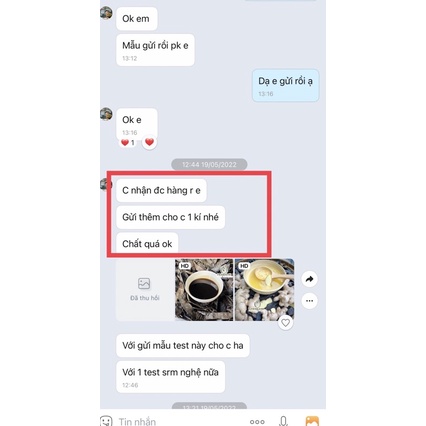This screenshot has height=426, width=426.
Task: Open the three-dot options beside photos
Action: pos(309,301)
